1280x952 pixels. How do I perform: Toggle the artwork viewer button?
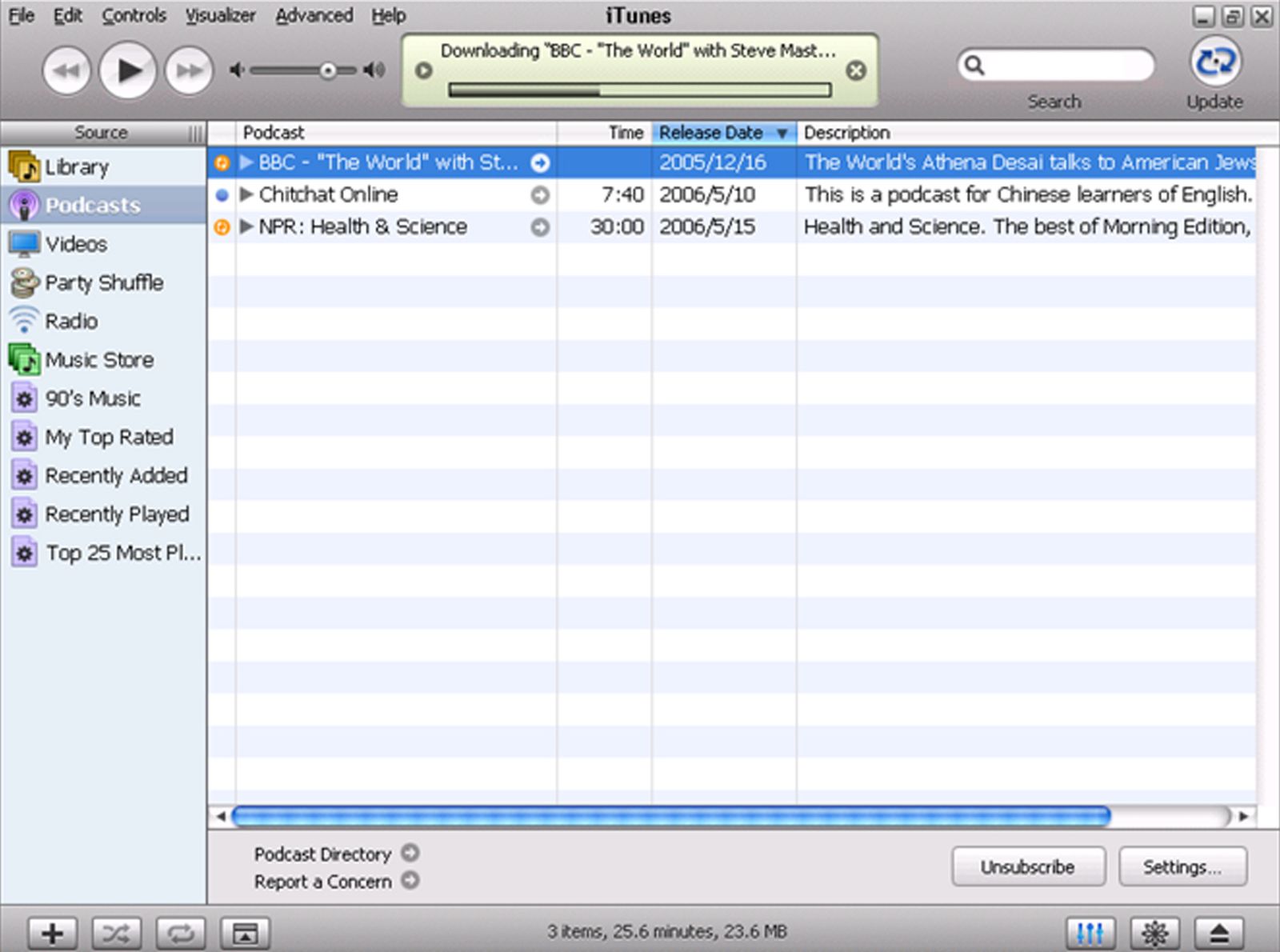[245, 933]
